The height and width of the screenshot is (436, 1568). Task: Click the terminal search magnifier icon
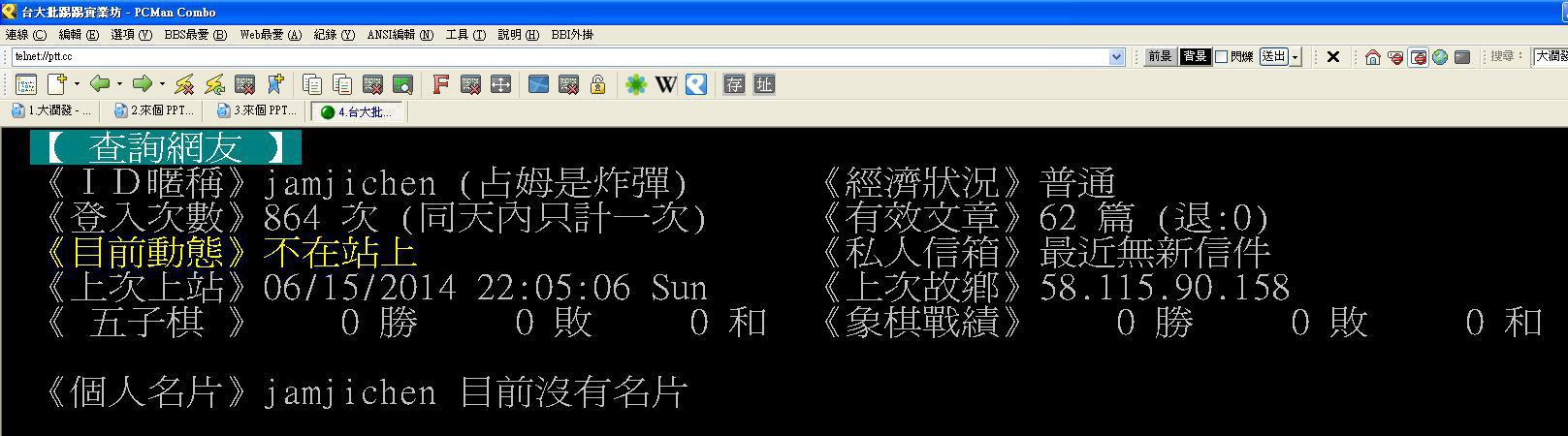402,84
